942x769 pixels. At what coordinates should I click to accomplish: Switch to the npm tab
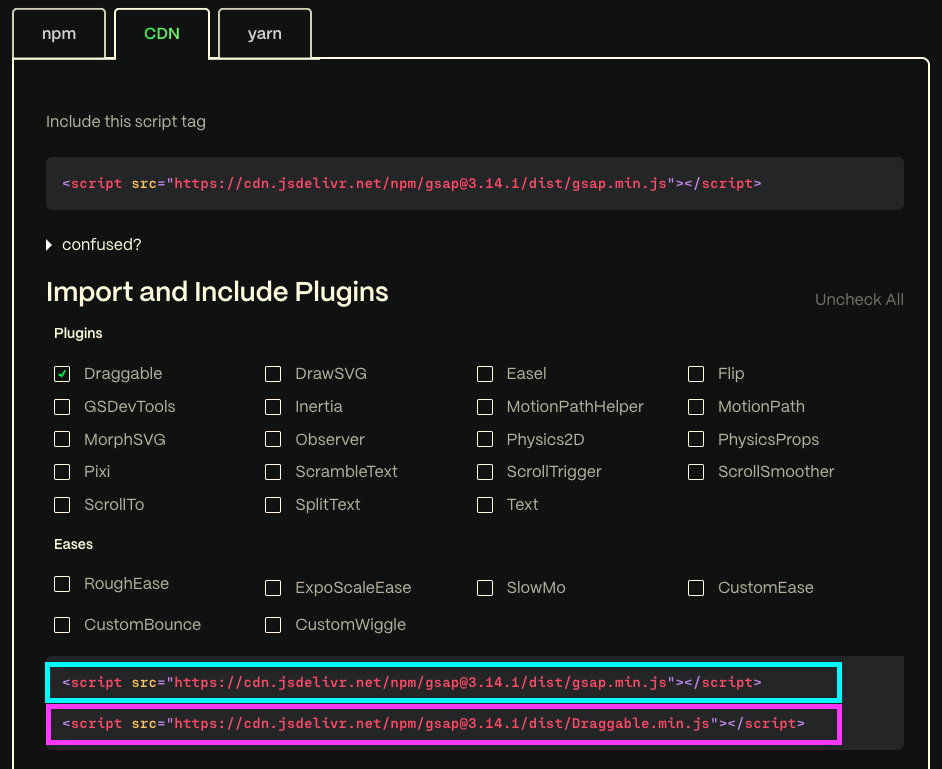coord(59,34)
